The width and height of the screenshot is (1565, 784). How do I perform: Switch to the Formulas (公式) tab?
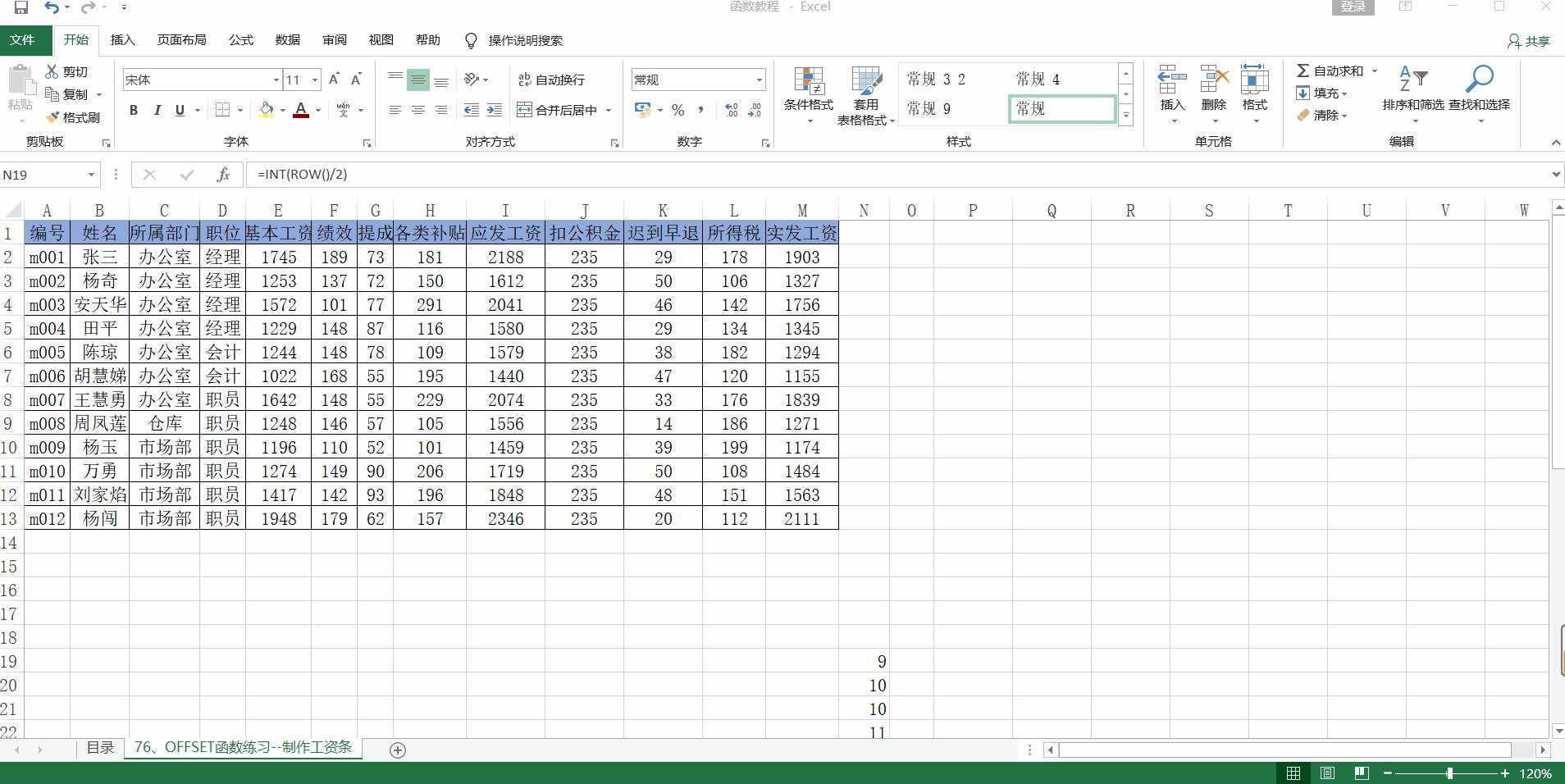click(241, 40)
